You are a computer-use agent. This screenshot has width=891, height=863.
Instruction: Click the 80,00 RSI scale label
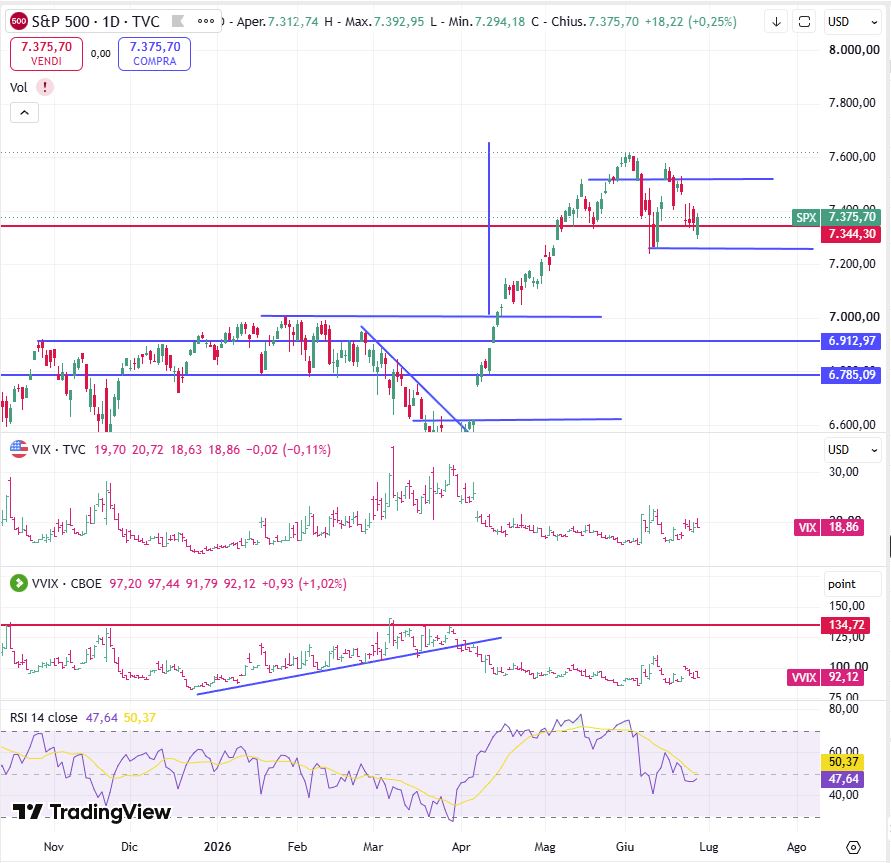(844, 709)
